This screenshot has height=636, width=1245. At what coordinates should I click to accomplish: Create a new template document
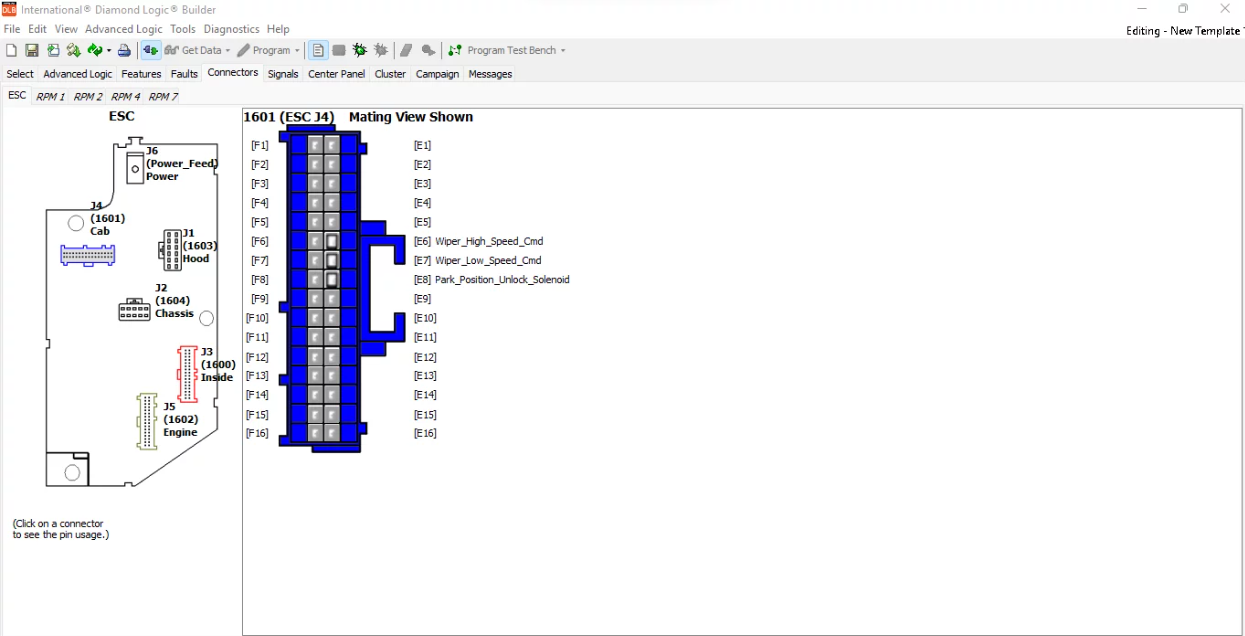tap(12, 50)
